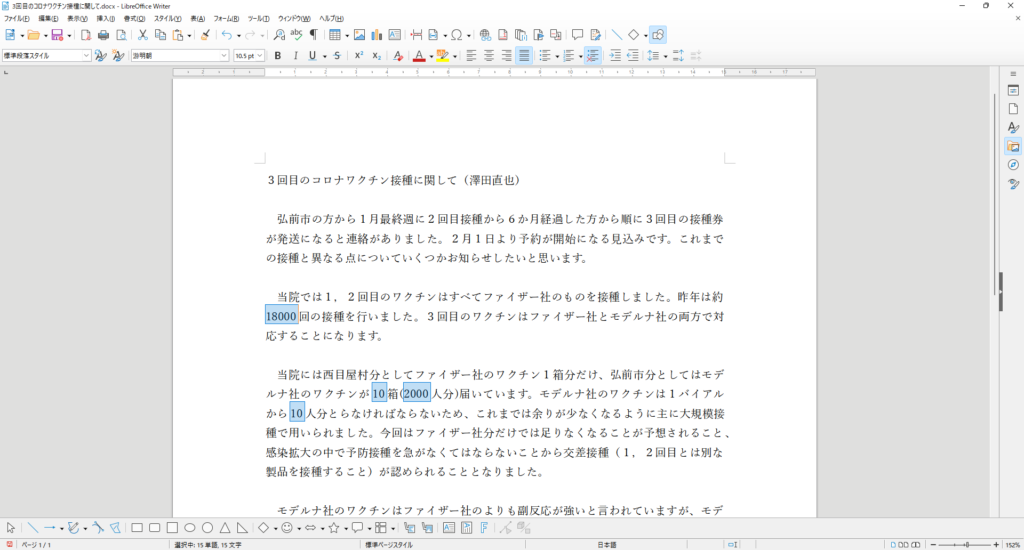Click Clear direct formatting icon
1024x550 pixels.
pos(398,56)
